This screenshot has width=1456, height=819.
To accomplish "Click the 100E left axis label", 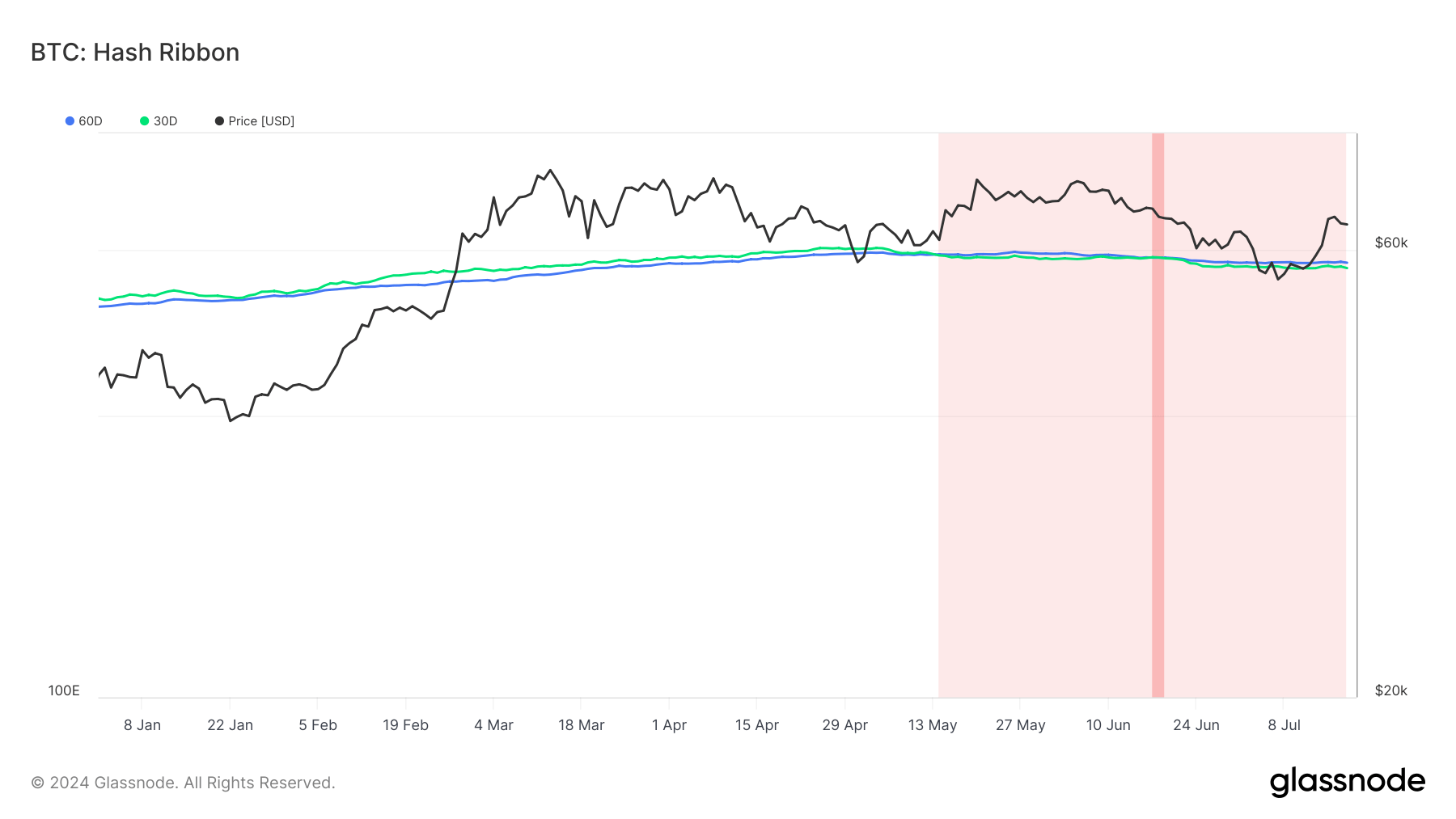I will pos(64,690).
